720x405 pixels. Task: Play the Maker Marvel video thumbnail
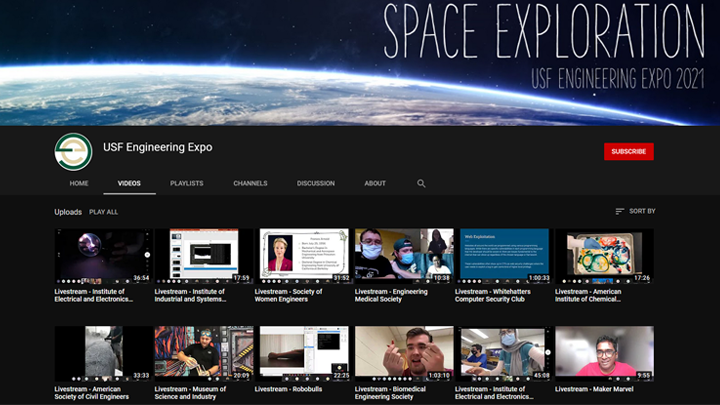(604, 354)
